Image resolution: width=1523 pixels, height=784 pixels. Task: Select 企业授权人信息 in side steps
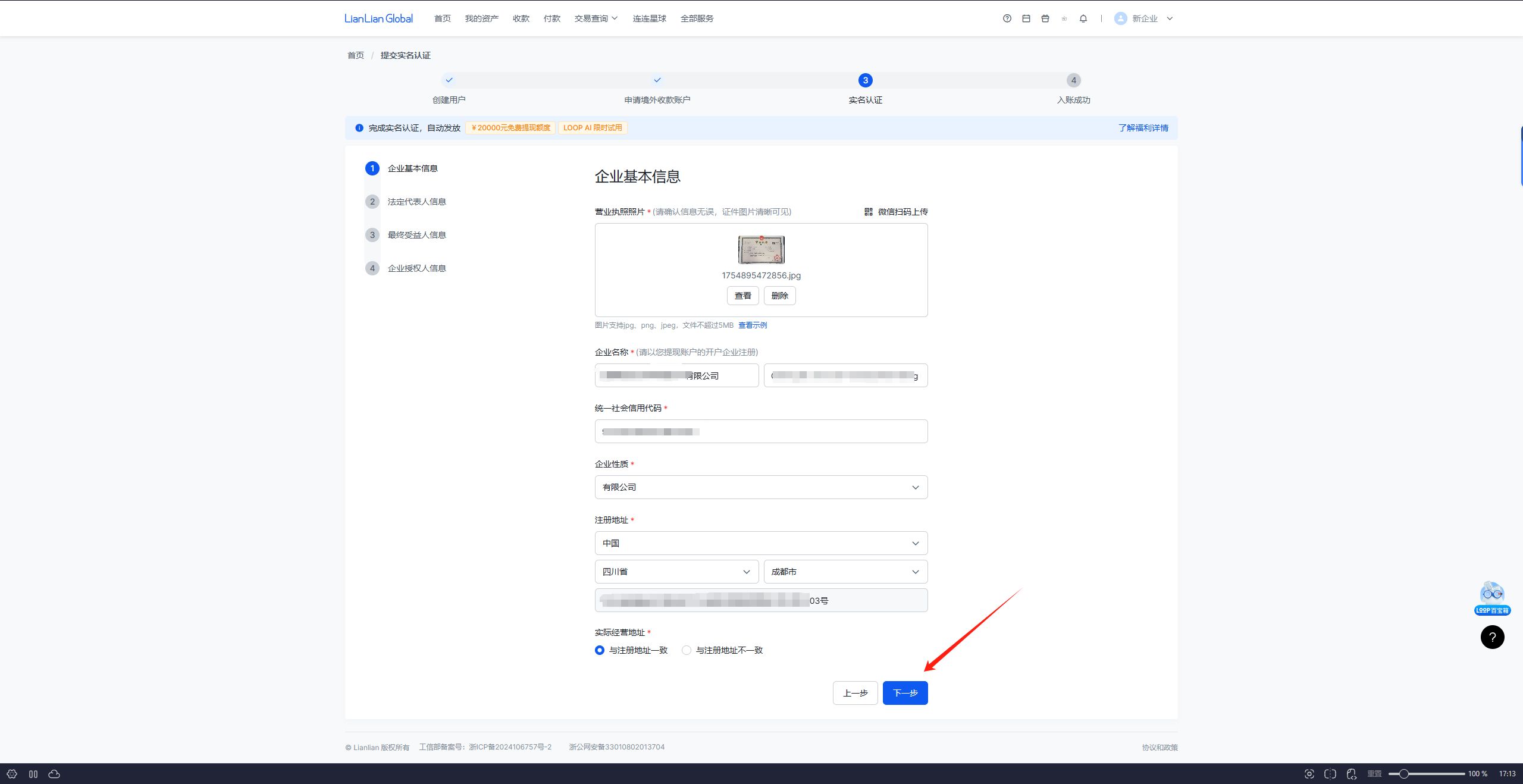click(x=416, y=268)
